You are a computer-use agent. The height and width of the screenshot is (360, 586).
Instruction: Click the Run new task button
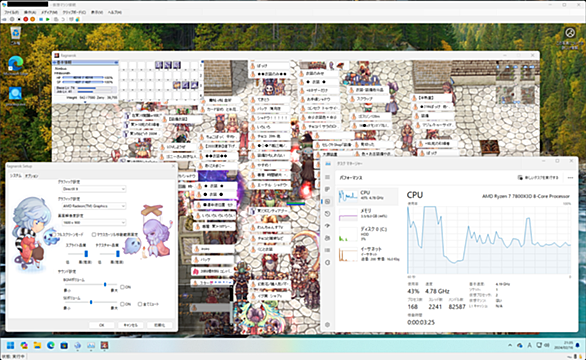(539, 178)
